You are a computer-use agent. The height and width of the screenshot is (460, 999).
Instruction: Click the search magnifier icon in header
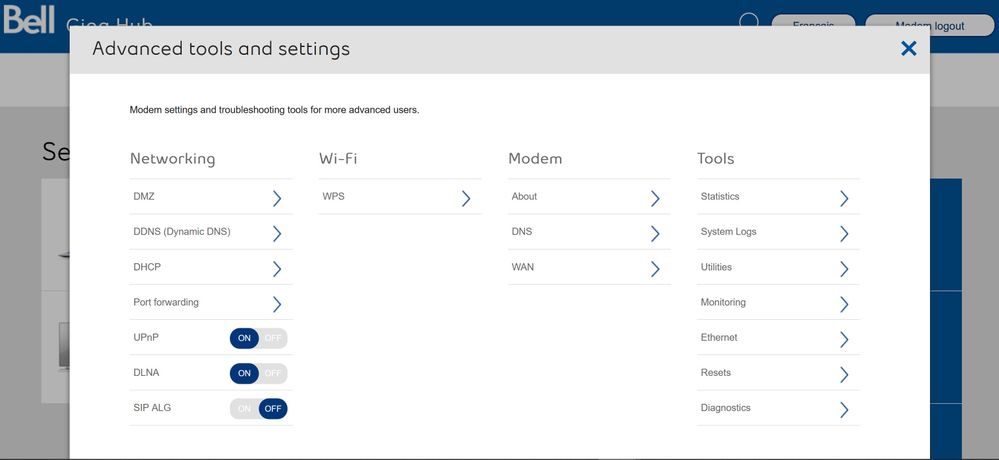click(x=749, y=20)
